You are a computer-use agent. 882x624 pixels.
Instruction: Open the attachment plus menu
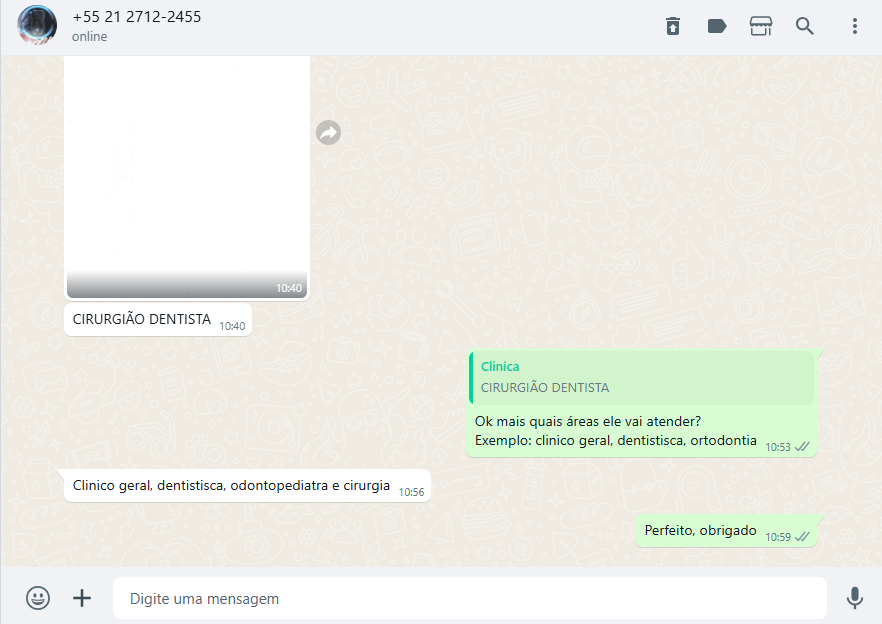click(x=82, y=598)
